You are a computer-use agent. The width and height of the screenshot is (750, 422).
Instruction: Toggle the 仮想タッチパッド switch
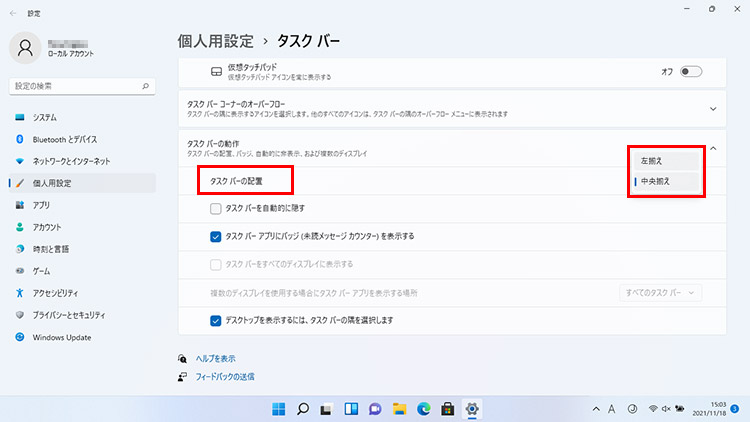[x=690, y=72]
